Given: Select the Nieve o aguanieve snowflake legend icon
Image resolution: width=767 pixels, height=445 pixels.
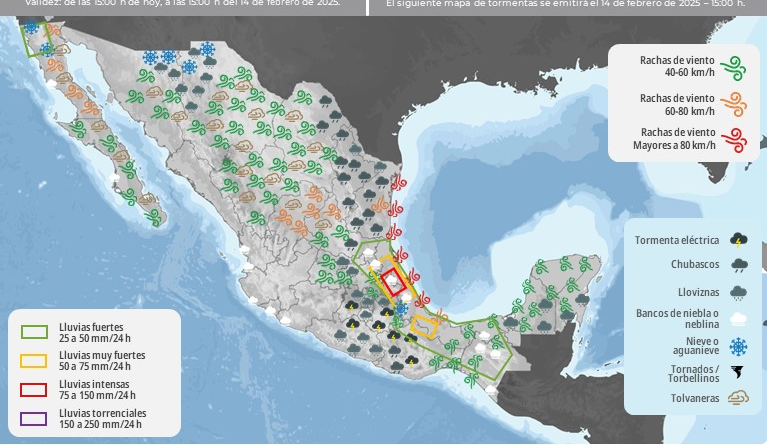Looking at the screenshot, I should (x=738, y=346).
